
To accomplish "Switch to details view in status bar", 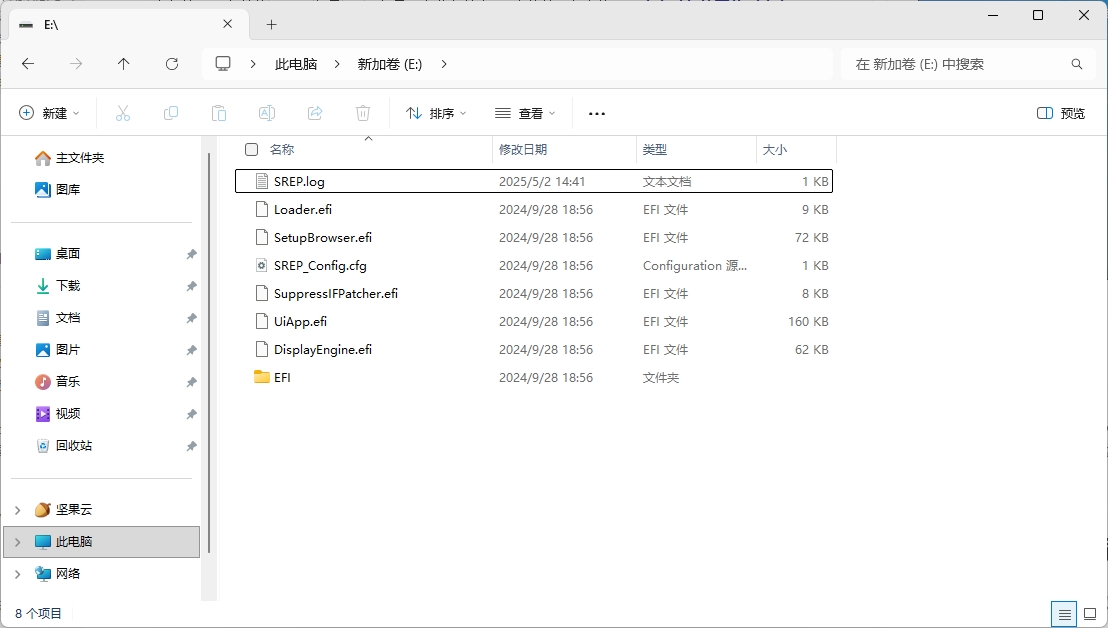I will [x=1065, y=614].
